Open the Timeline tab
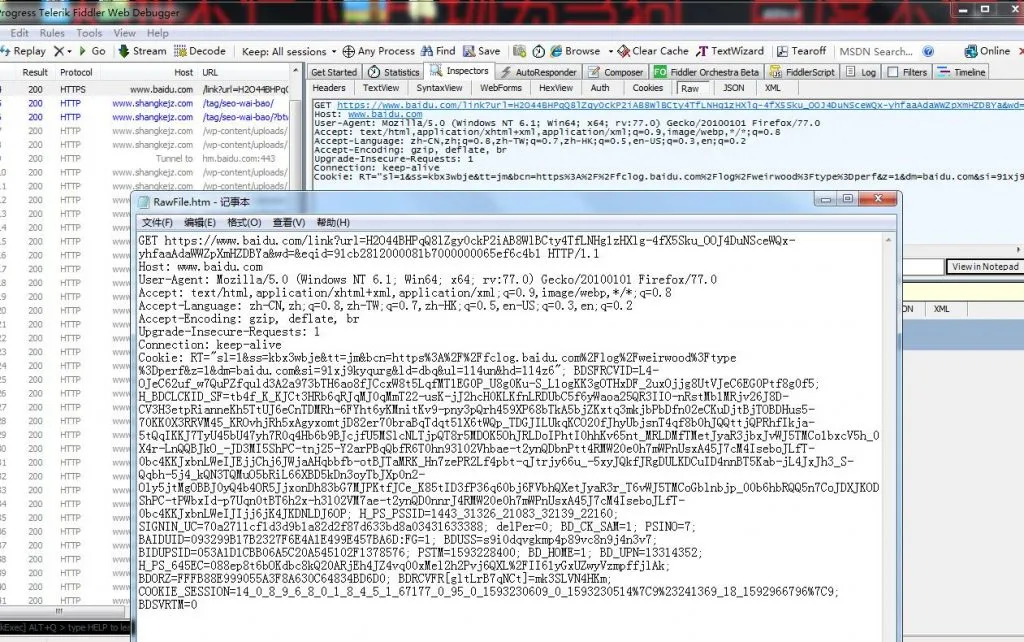Screen dimensions: 1024x642 coord(962,72)
